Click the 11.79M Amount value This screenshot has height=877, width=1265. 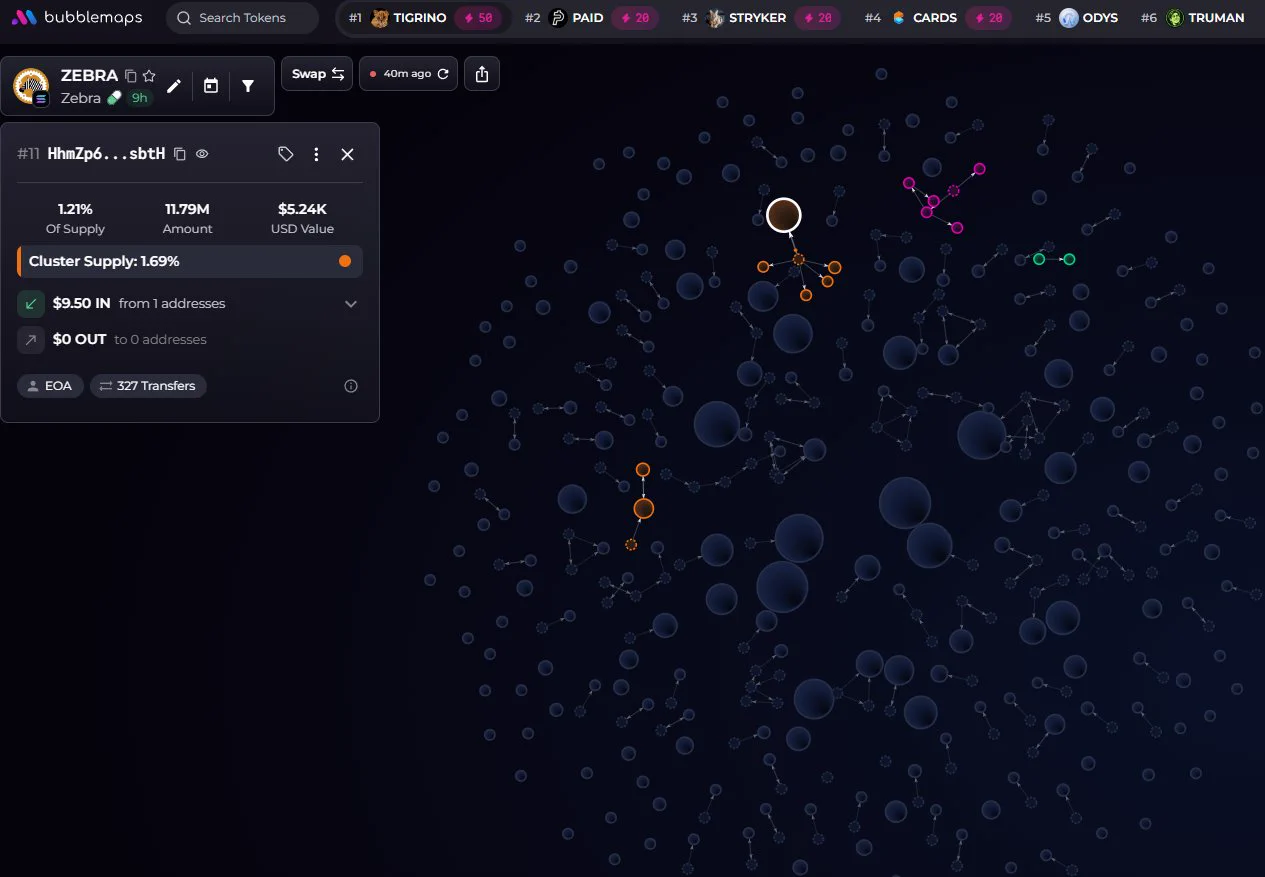187,209
